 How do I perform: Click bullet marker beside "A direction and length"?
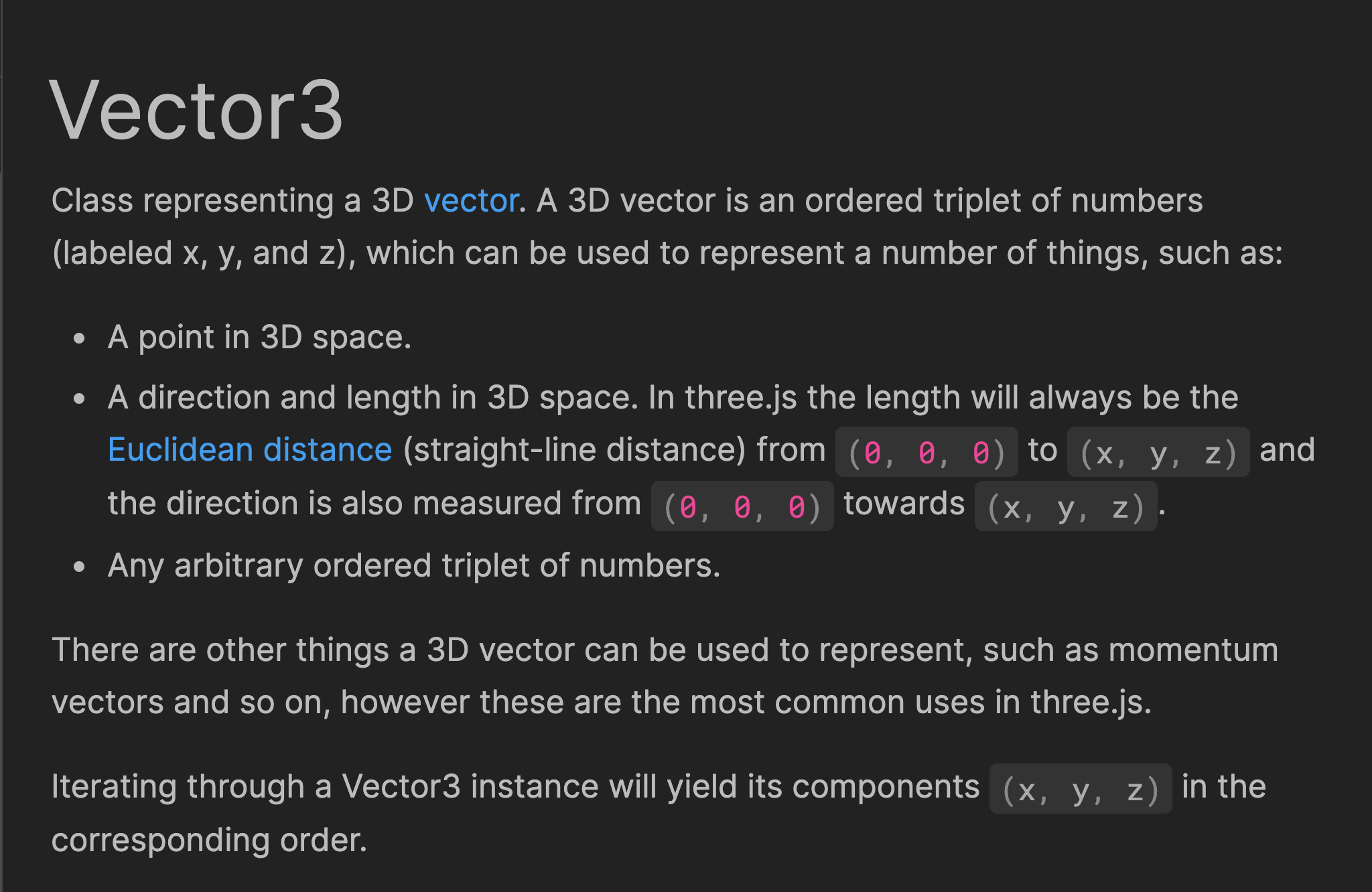(80, 399)
